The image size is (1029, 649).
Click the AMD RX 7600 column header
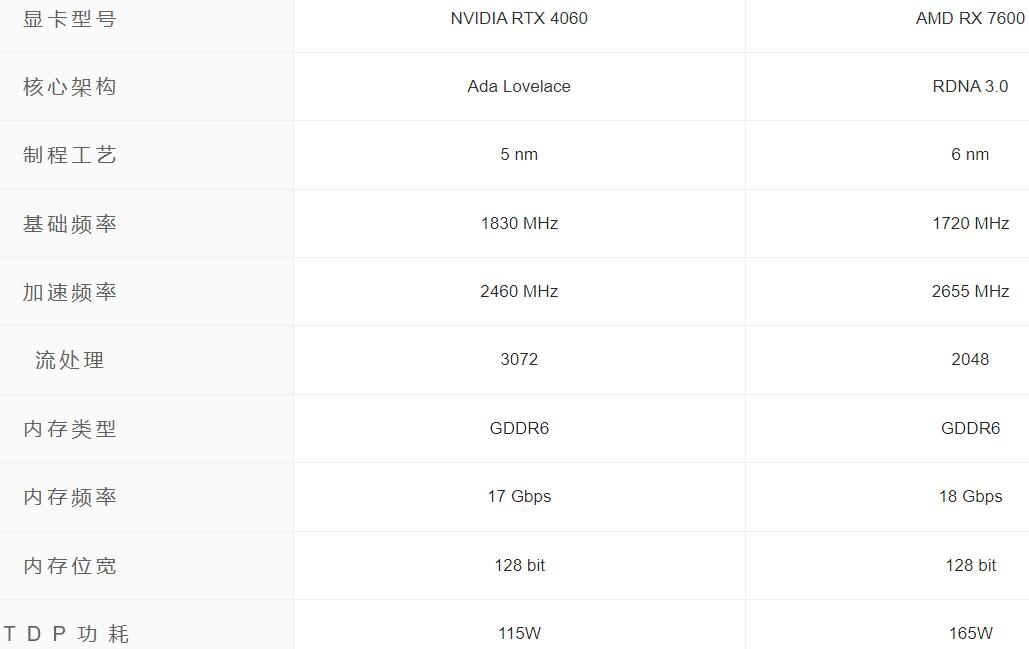(970, 18)
